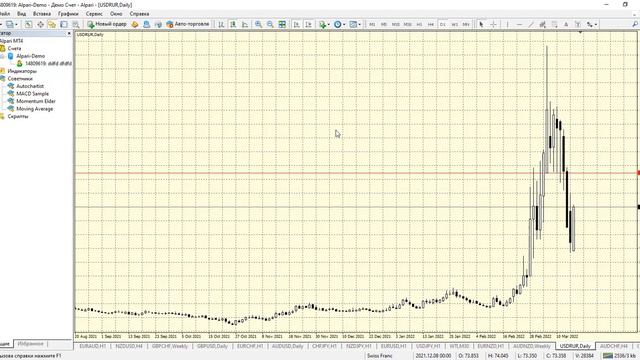
Task: Switch to the AUDNZD,Weekly chart tab
Action: pyautogui.click(x=532, y=346)
